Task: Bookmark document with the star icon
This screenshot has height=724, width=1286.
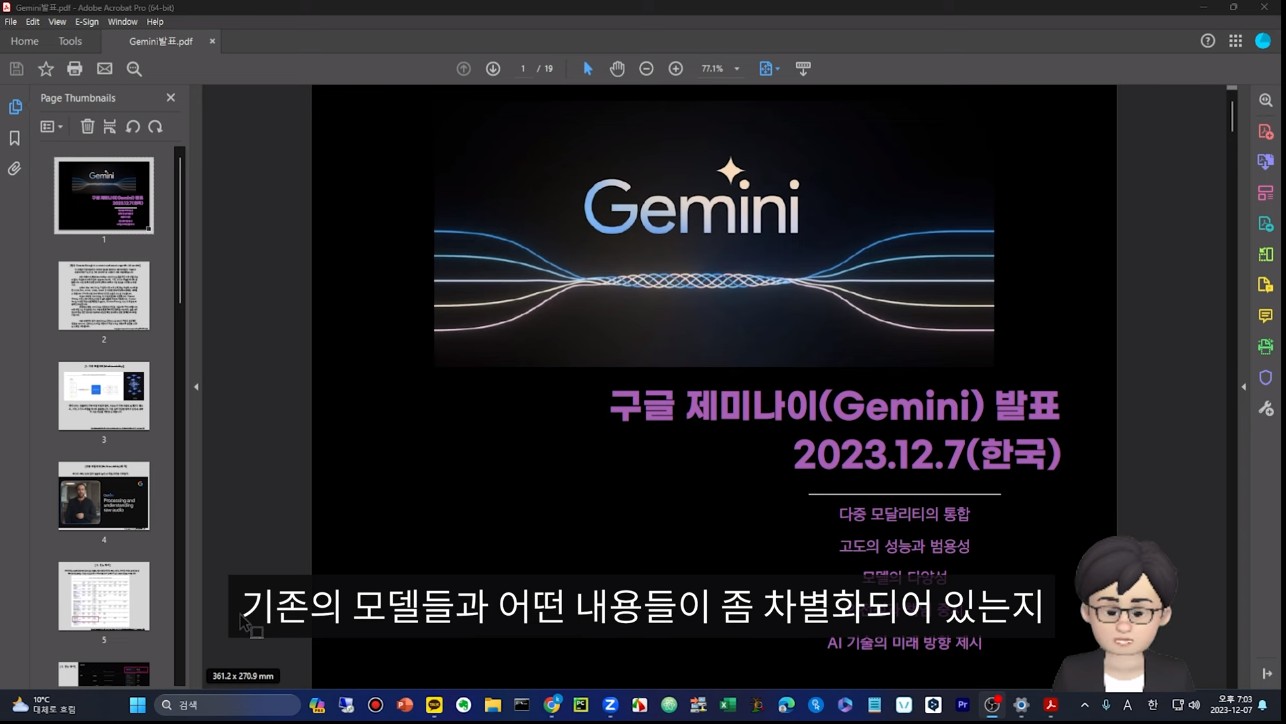Action: point(46,69)
